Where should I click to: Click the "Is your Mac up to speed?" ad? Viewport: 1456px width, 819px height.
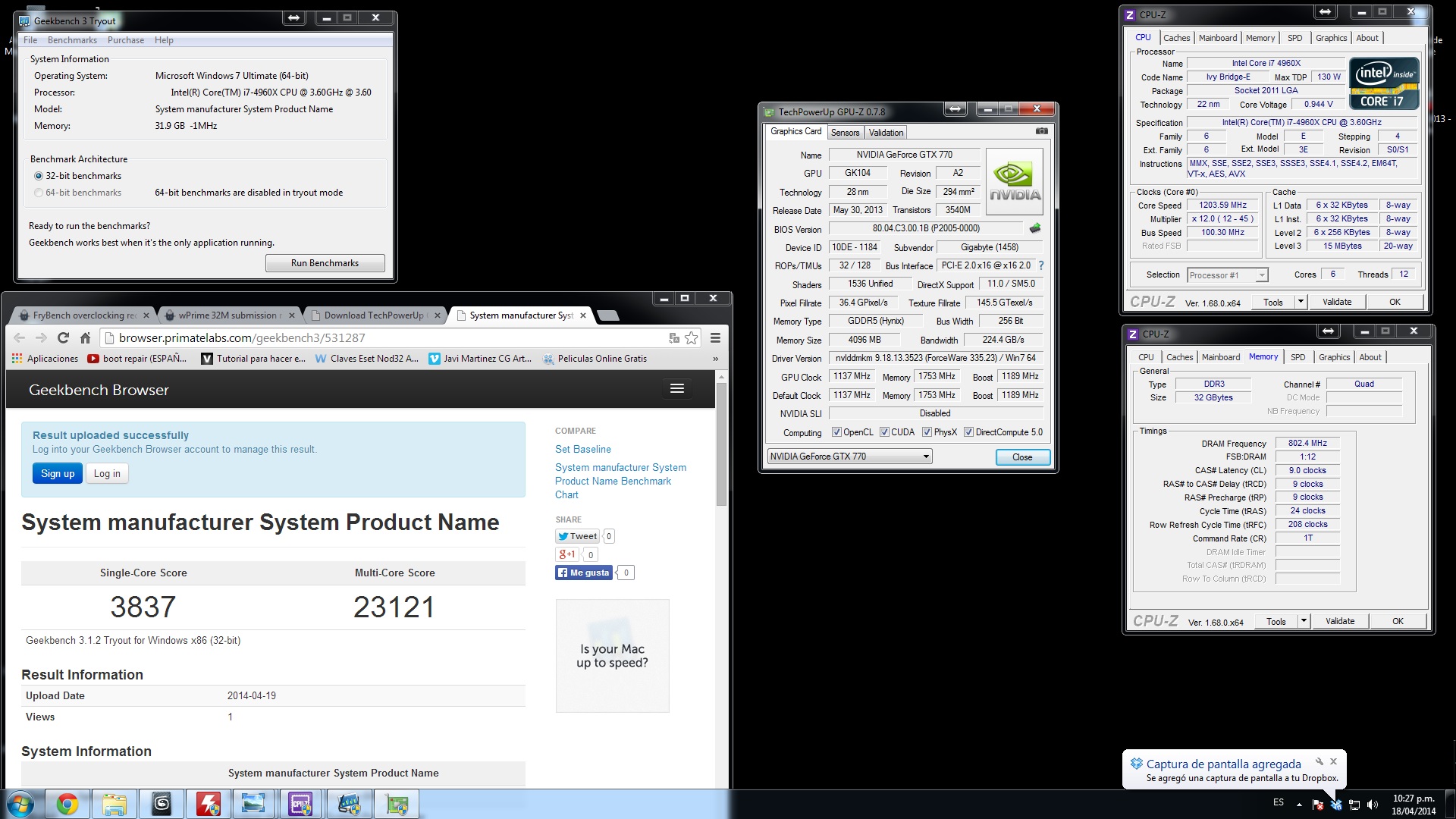tap(613, 656)
